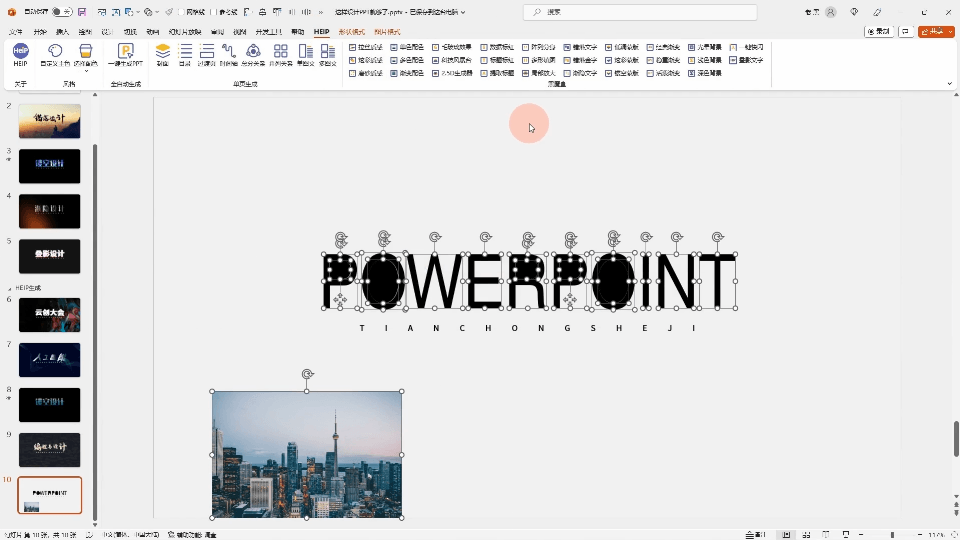This screenshot has height=540, width=960.
Task: Click in the 搜索 search box
Action: click(x=640, y=12)
